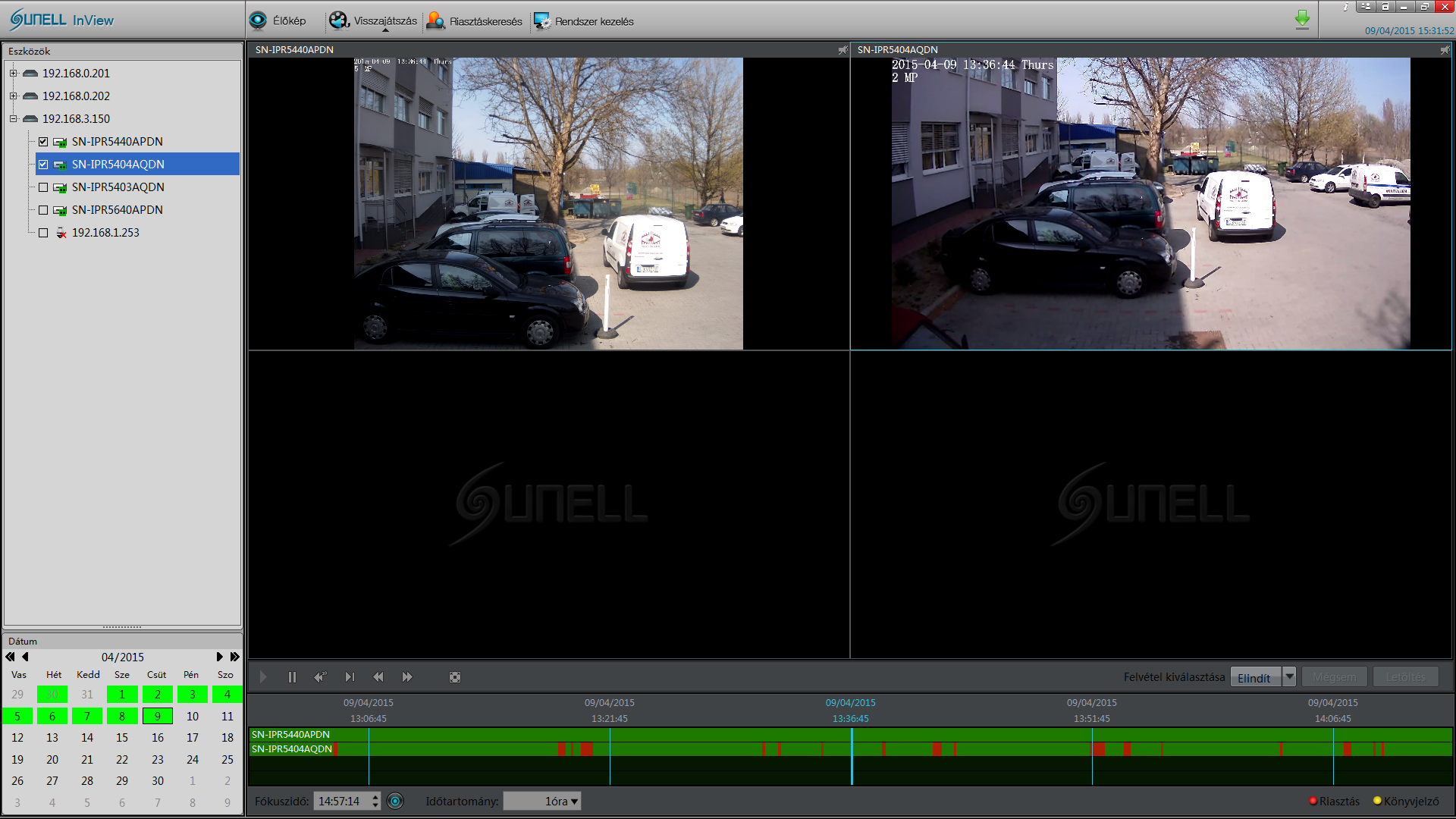Open the Elindít dropdown arrow
Image resolution: width=1456 pixels, height=819 pixels.
coord(1289,676)
